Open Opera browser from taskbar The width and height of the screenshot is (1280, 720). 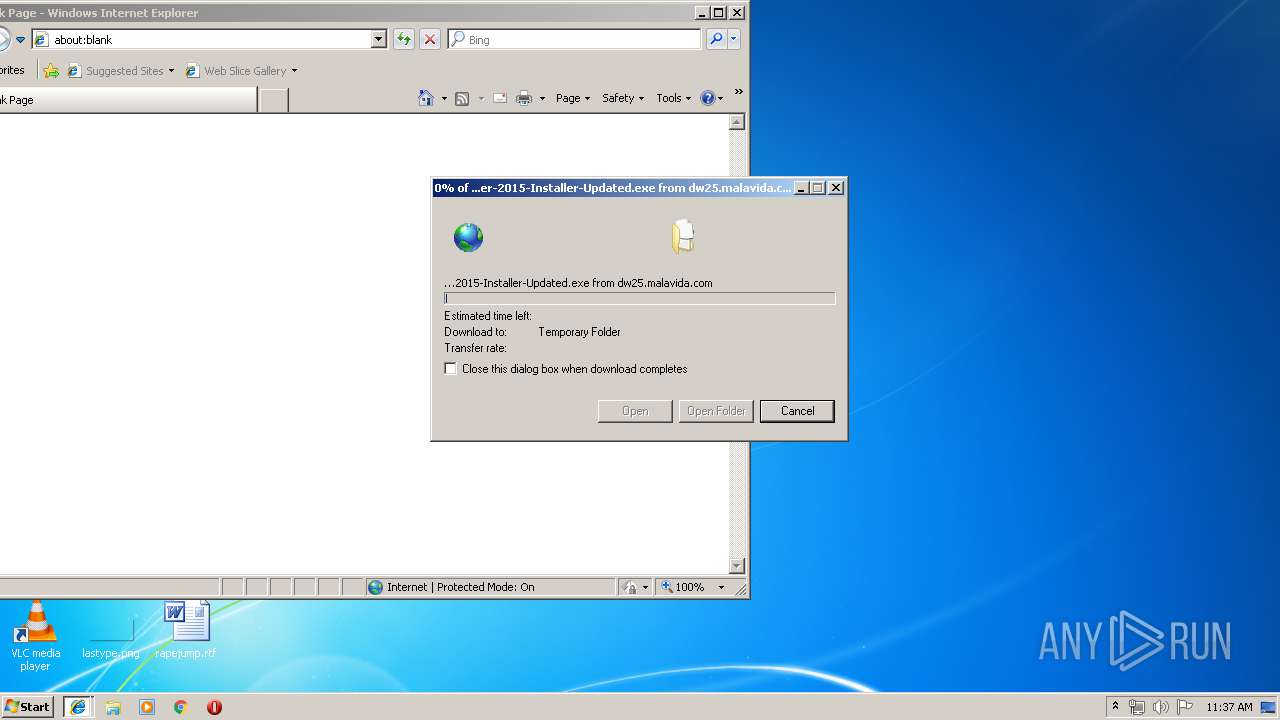click(214, 707)
